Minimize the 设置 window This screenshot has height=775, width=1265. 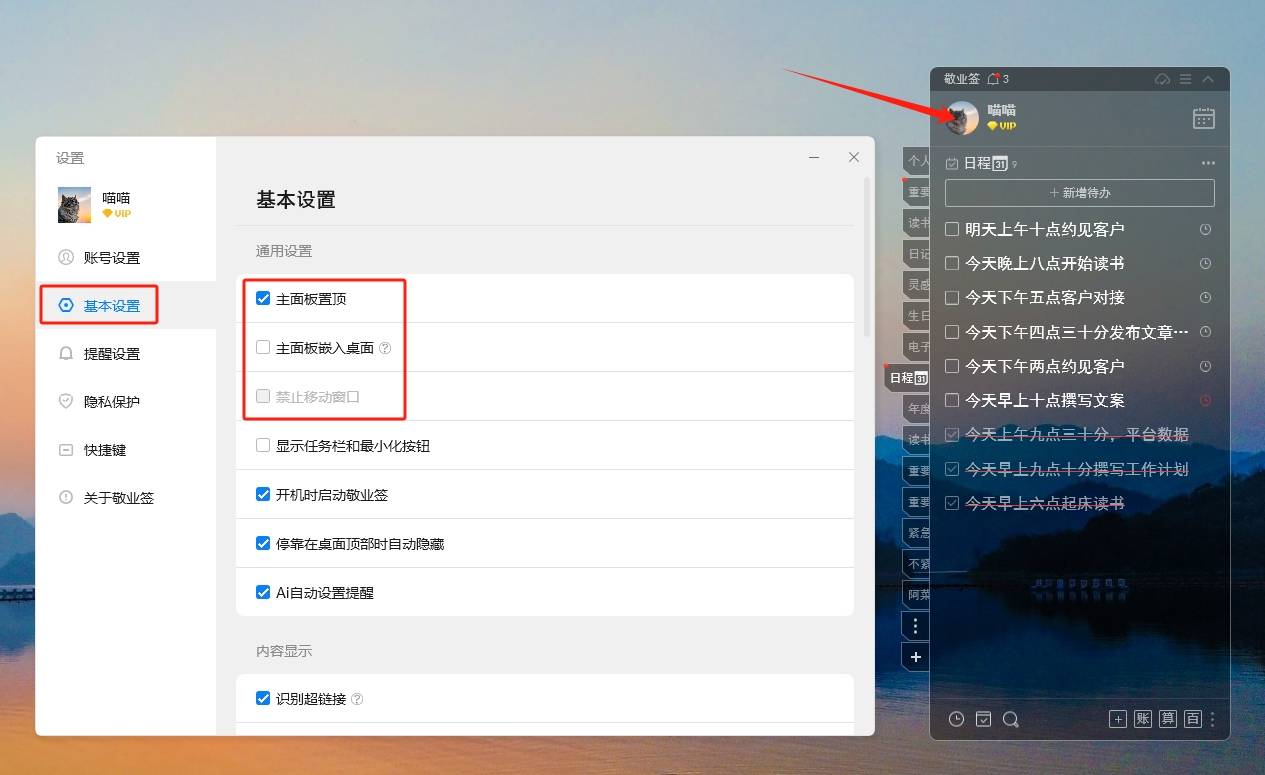point(815,157)
